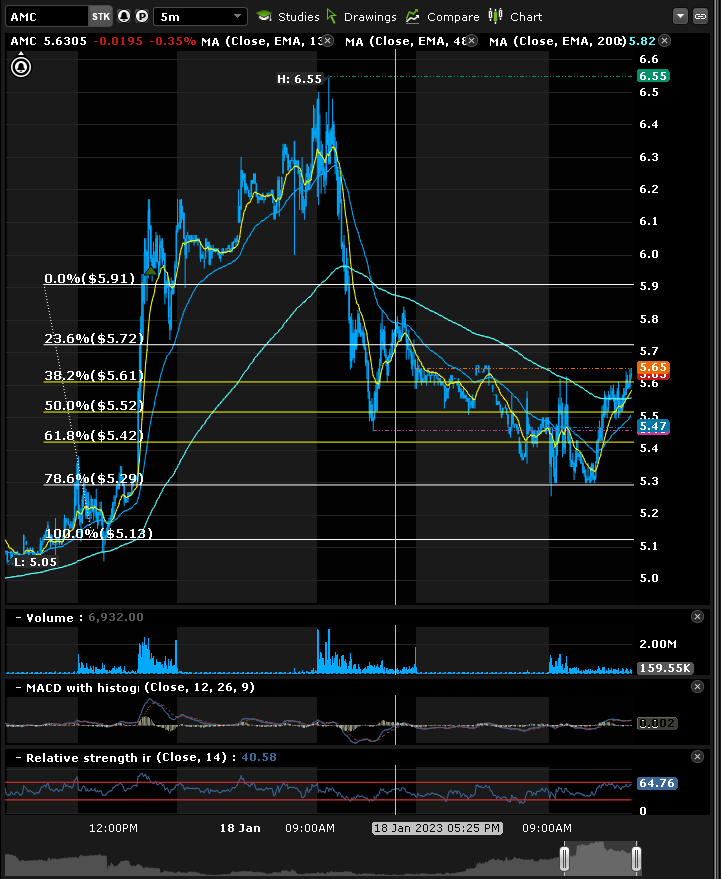
Task: Grab the left handle of the range slider
Action: pyautogui.click(x=564, y=858)
